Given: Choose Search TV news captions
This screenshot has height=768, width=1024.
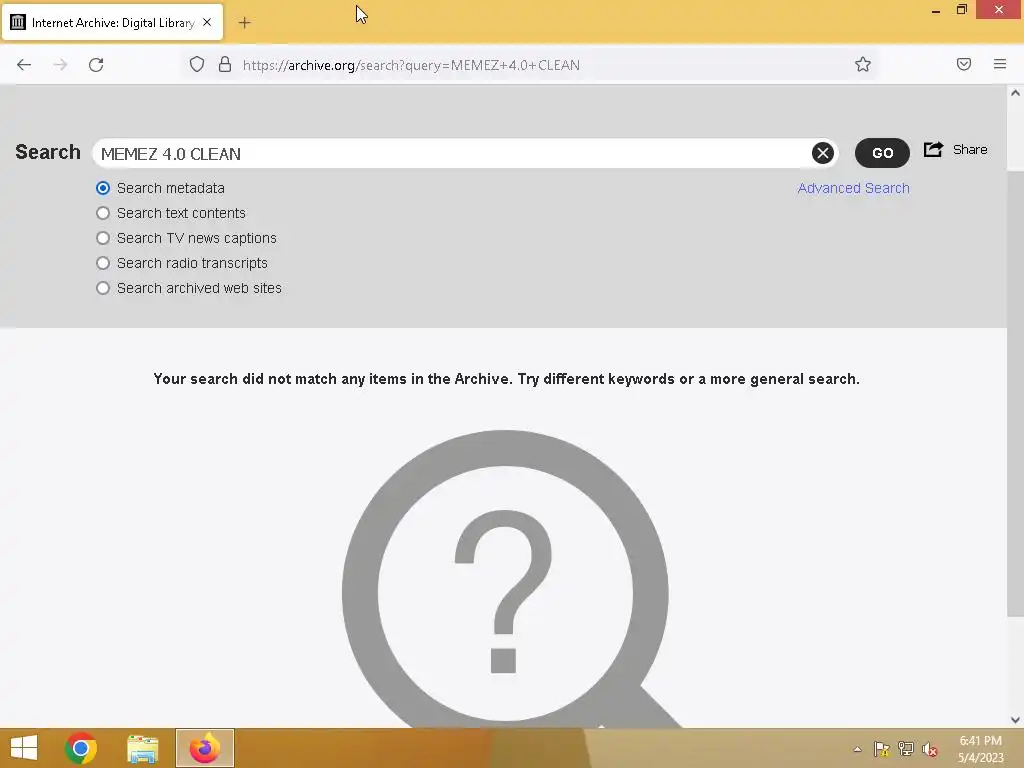Looking at the screenshot, I should point(103,238).
